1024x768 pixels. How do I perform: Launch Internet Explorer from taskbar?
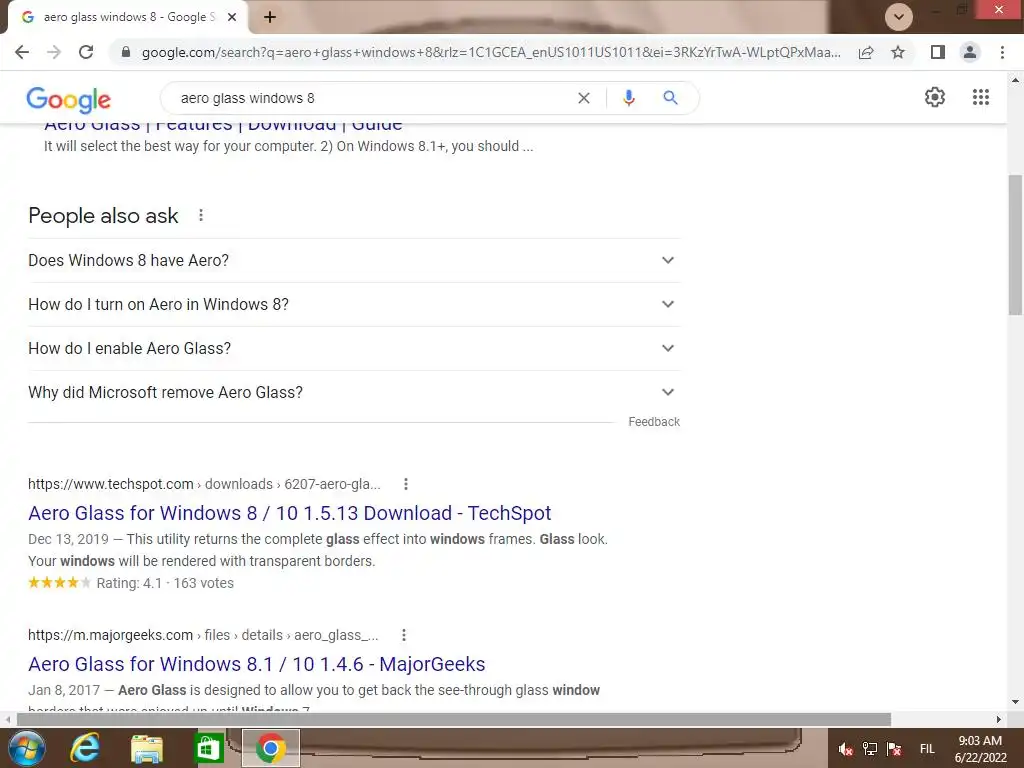(86, 748)
